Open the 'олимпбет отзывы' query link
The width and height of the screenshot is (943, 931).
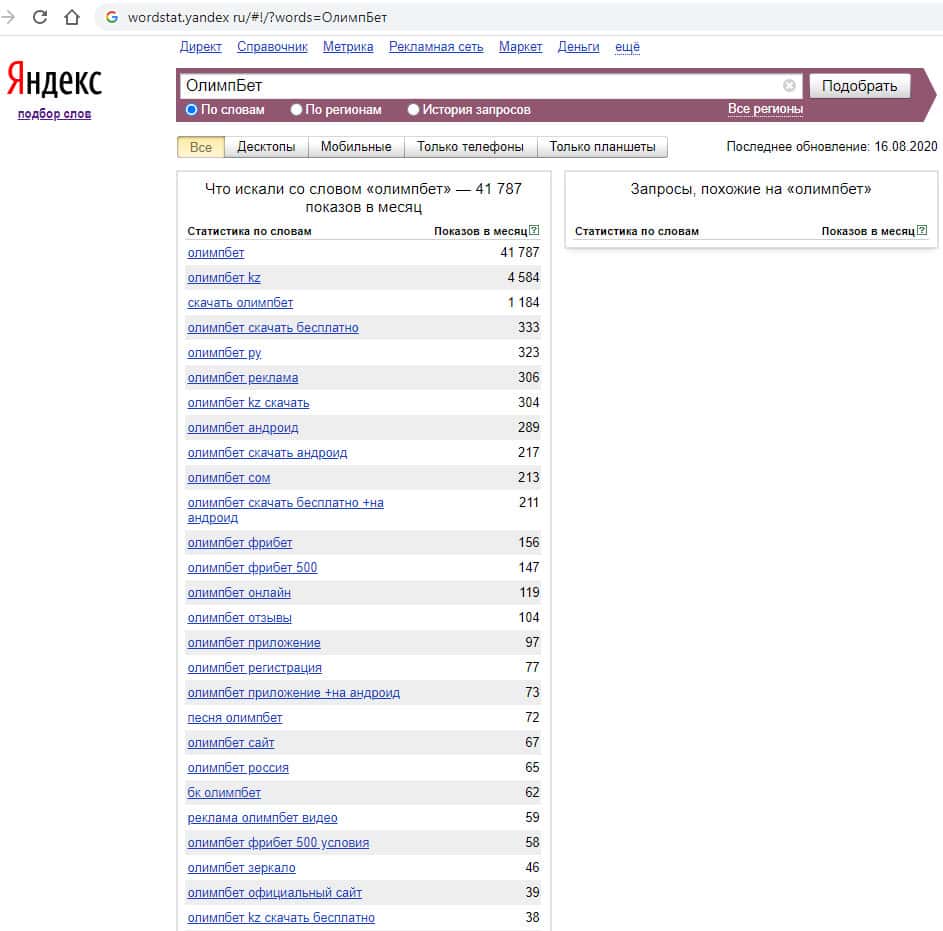pos(240,618)
